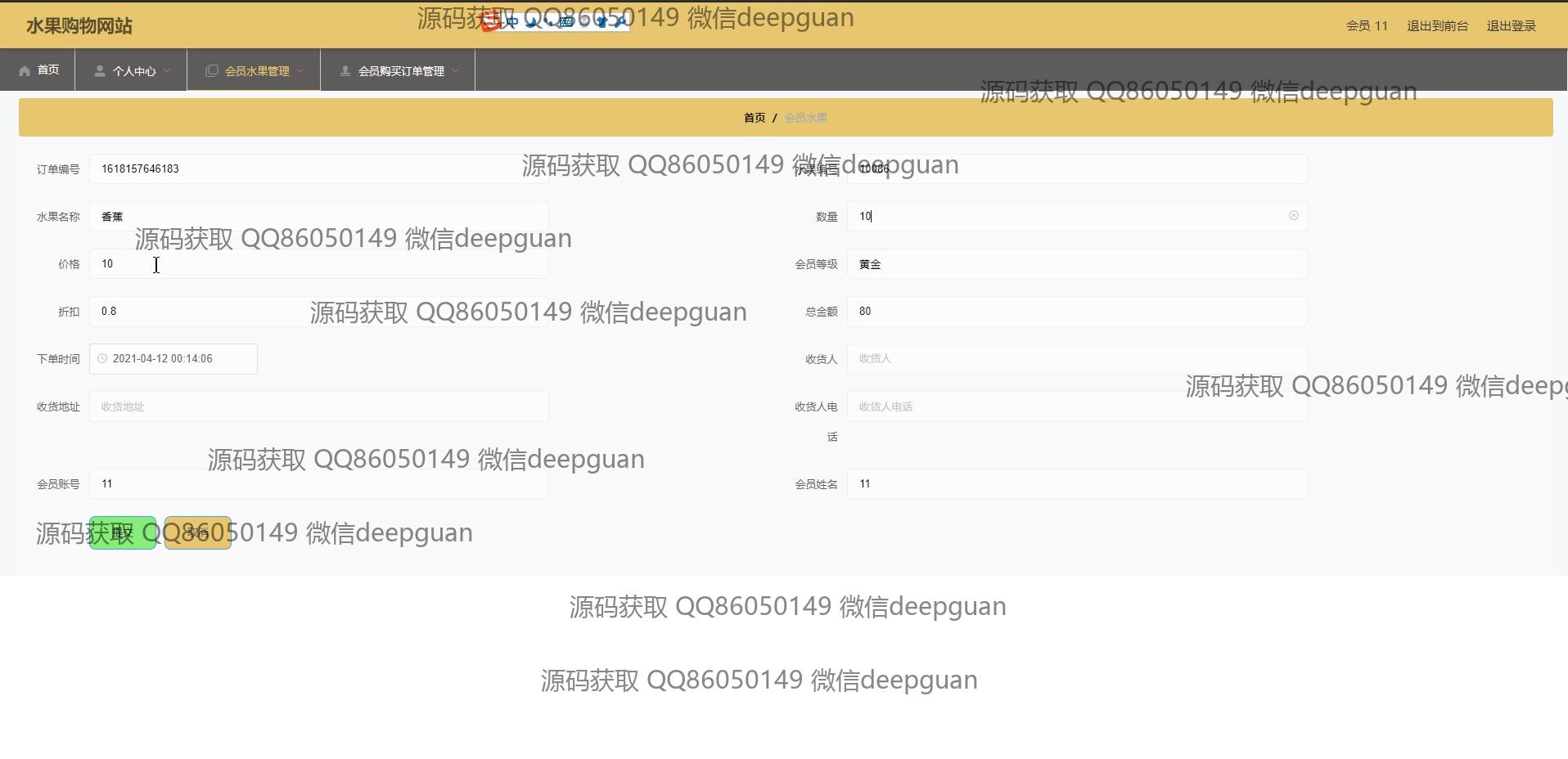
Task: Expand the 个人中心 dropdown arrow
Action: (167, 71)
